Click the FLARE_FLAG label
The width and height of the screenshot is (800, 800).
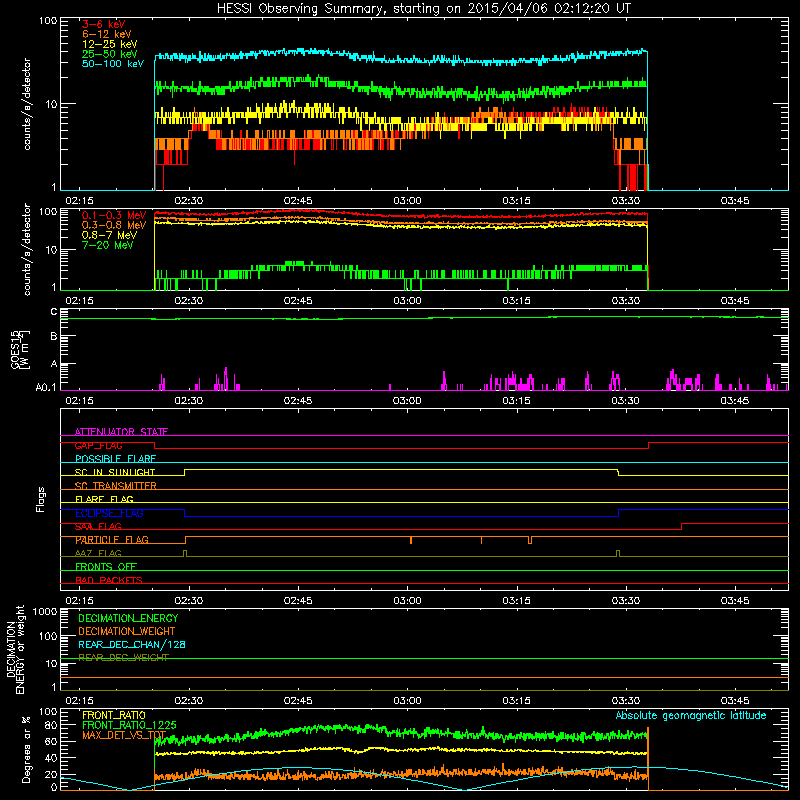coord(104,499)
